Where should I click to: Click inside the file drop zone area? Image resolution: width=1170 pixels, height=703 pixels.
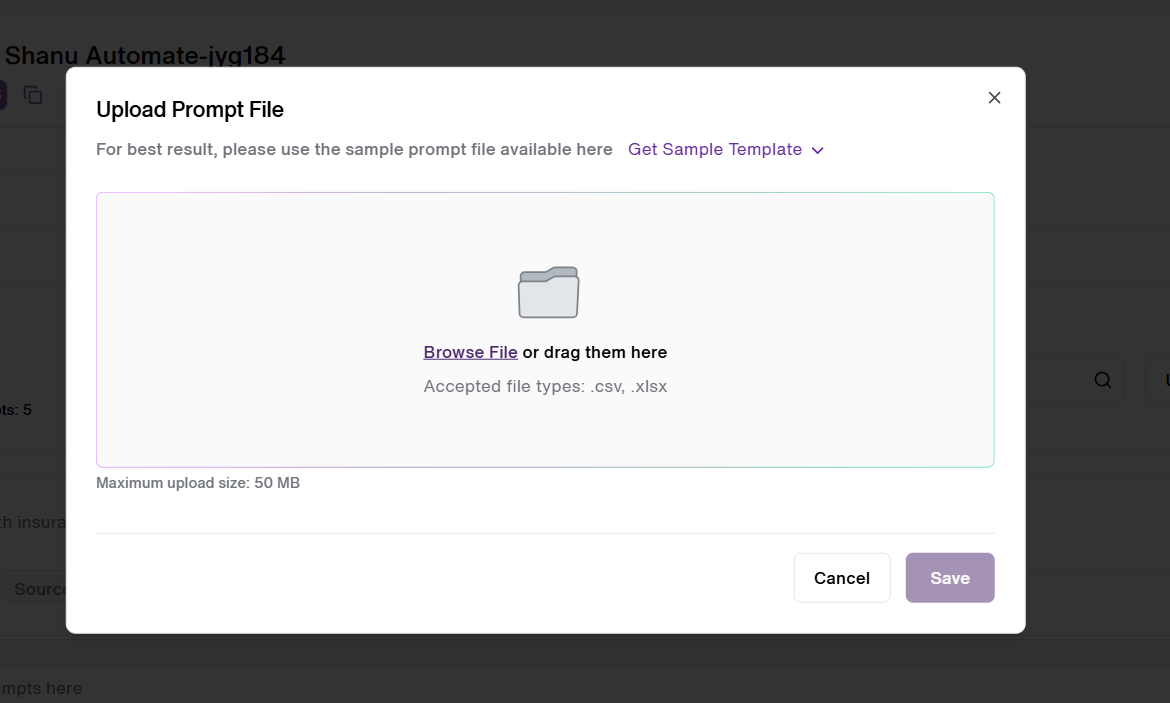tap(545, 330)
